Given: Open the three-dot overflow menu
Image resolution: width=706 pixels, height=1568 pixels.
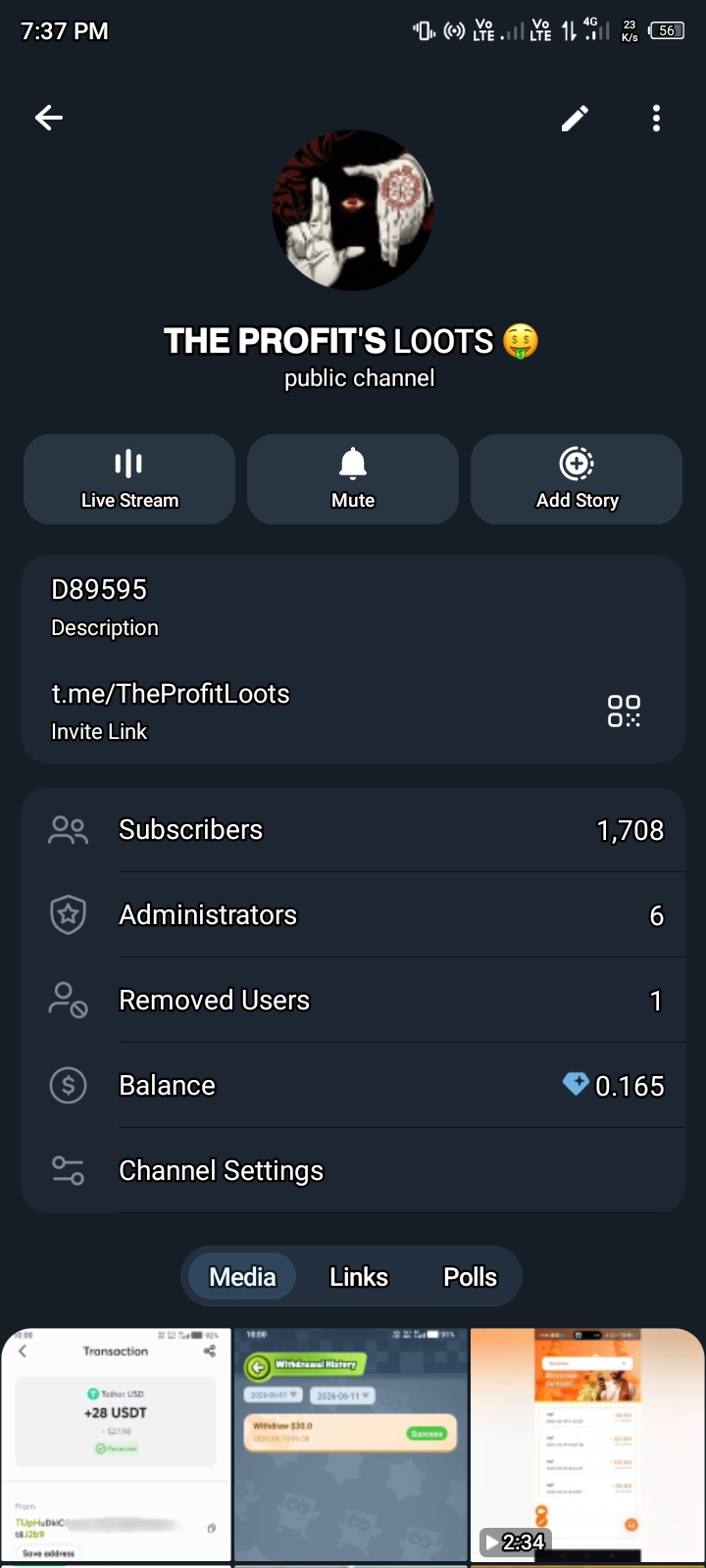Looking at the screenshot, I should pos(656,119).
